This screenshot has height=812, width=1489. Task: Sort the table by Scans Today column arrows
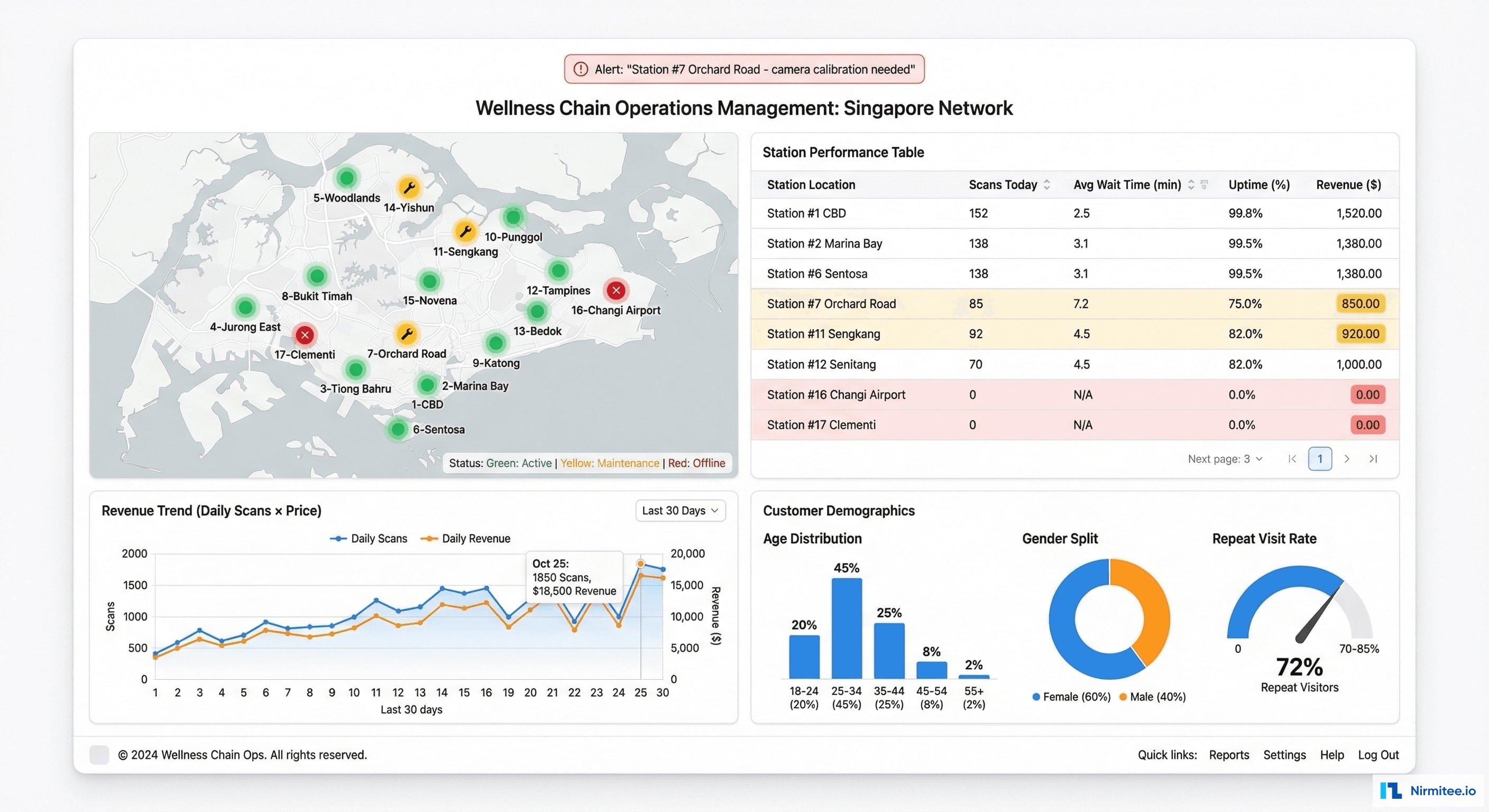[1047, 184]
